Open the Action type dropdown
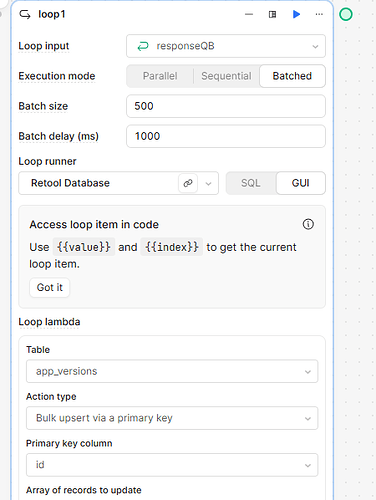Screen dimensions: 376x500 tap(172, 418)
